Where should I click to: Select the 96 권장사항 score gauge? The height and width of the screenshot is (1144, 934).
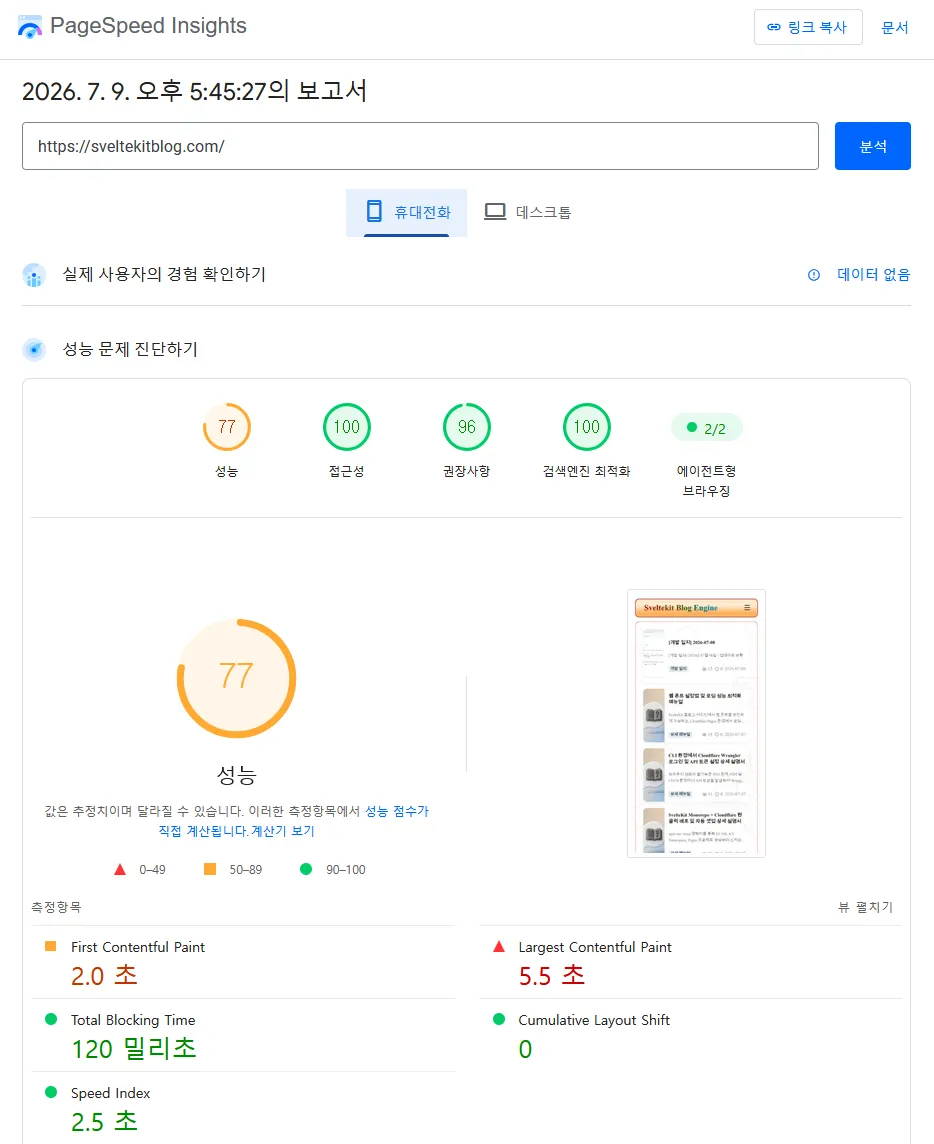click(x=467, y=428)
